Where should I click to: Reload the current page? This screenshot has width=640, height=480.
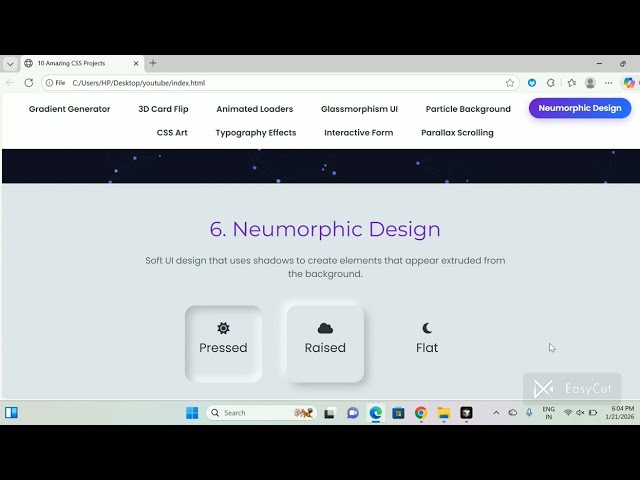29,83
